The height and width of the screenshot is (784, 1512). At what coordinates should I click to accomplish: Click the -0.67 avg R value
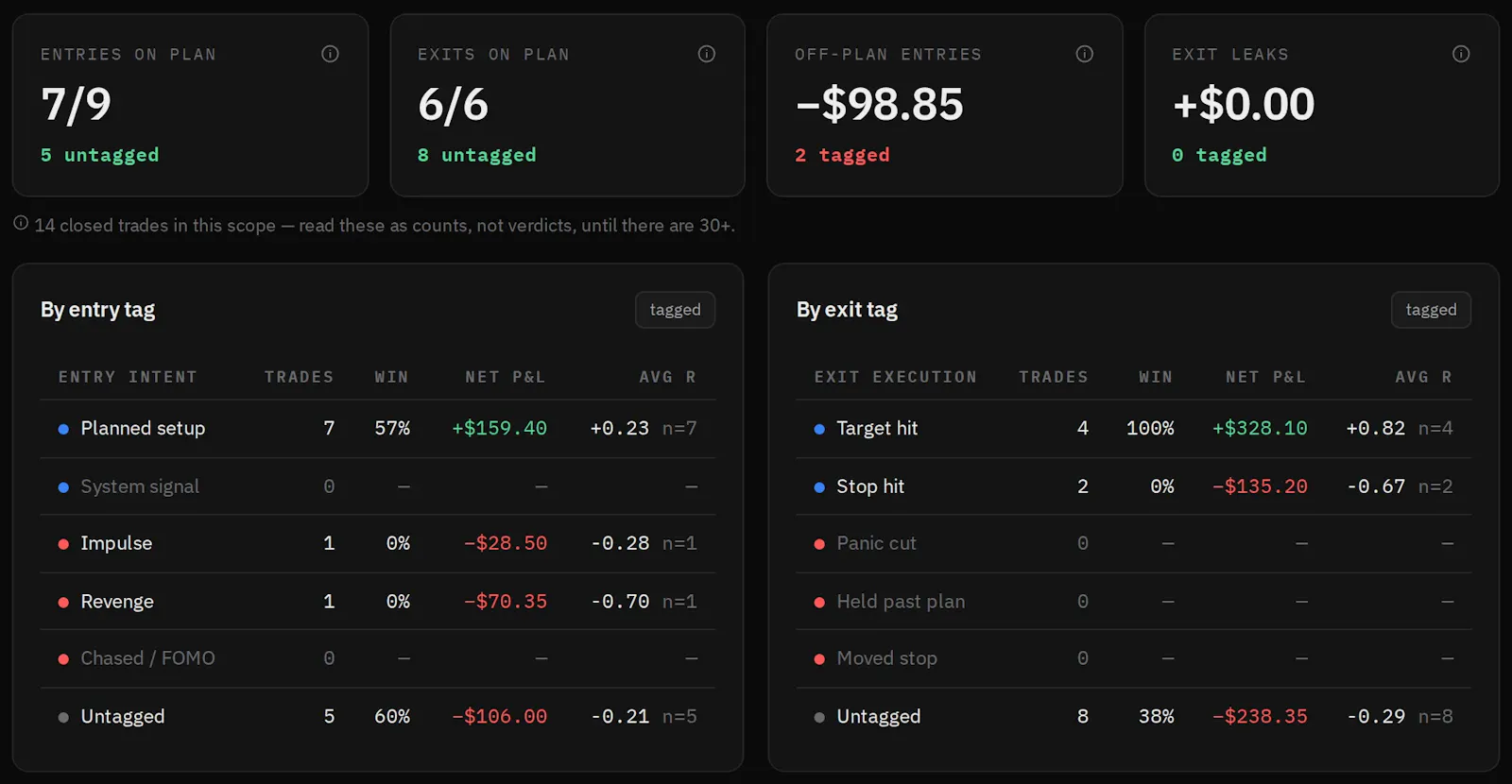tap(1375, 486)
